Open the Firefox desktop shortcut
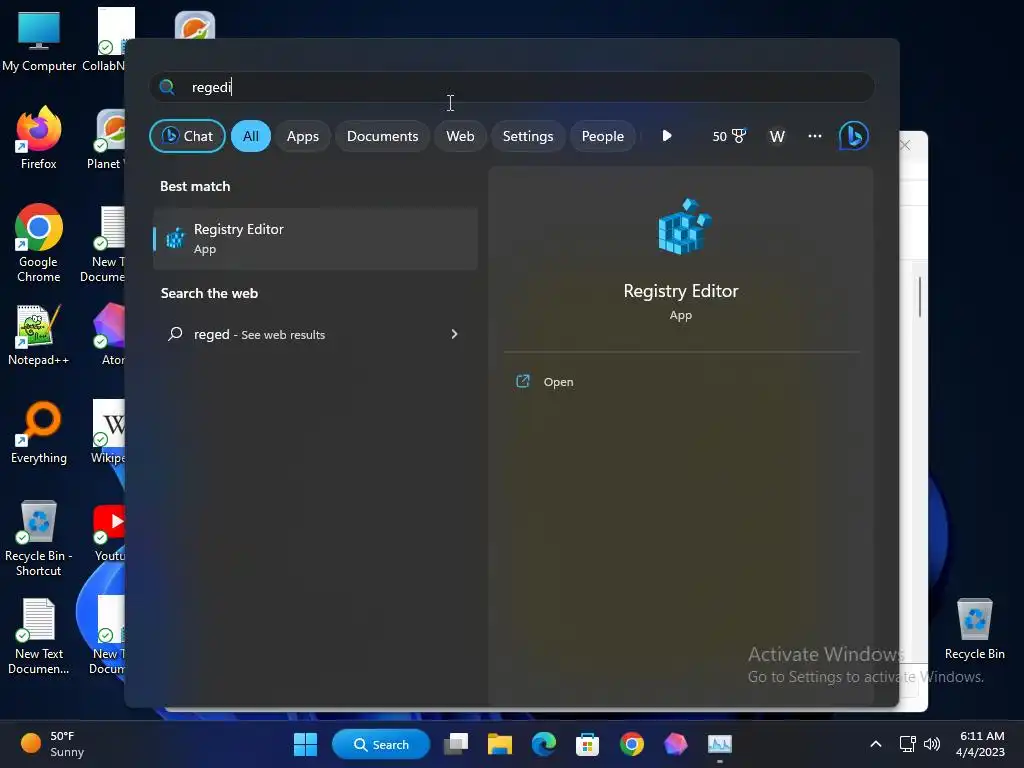This screenshot has height=768, width=1024. [39, 138]
